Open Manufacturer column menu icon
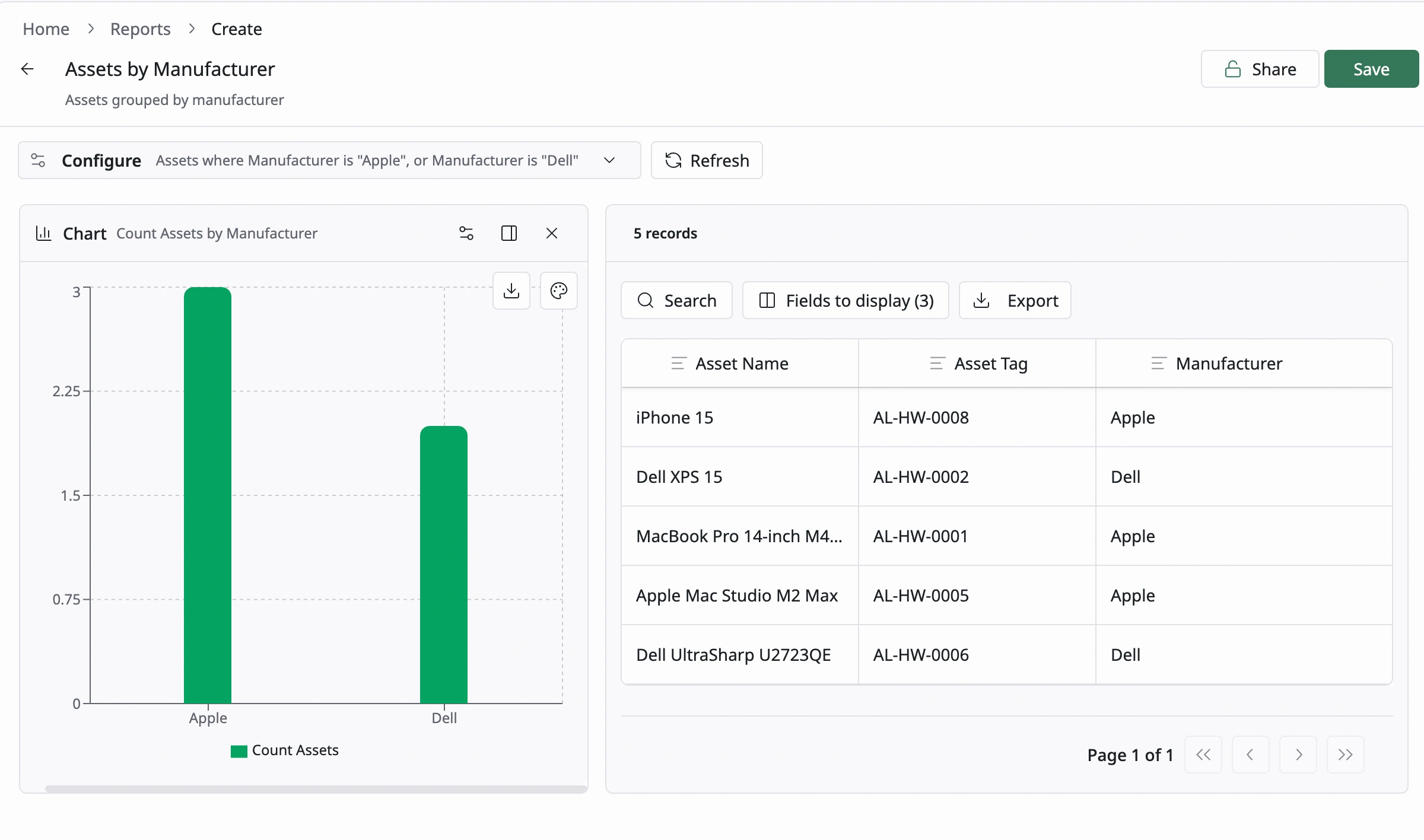 (1159, 363)
